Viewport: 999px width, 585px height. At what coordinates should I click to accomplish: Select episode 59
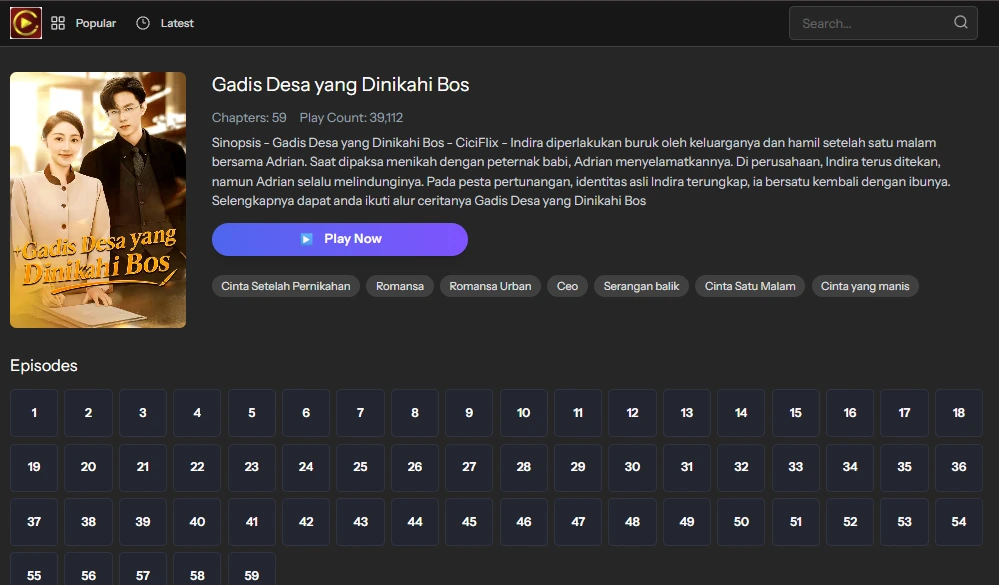tap(251, 573)
